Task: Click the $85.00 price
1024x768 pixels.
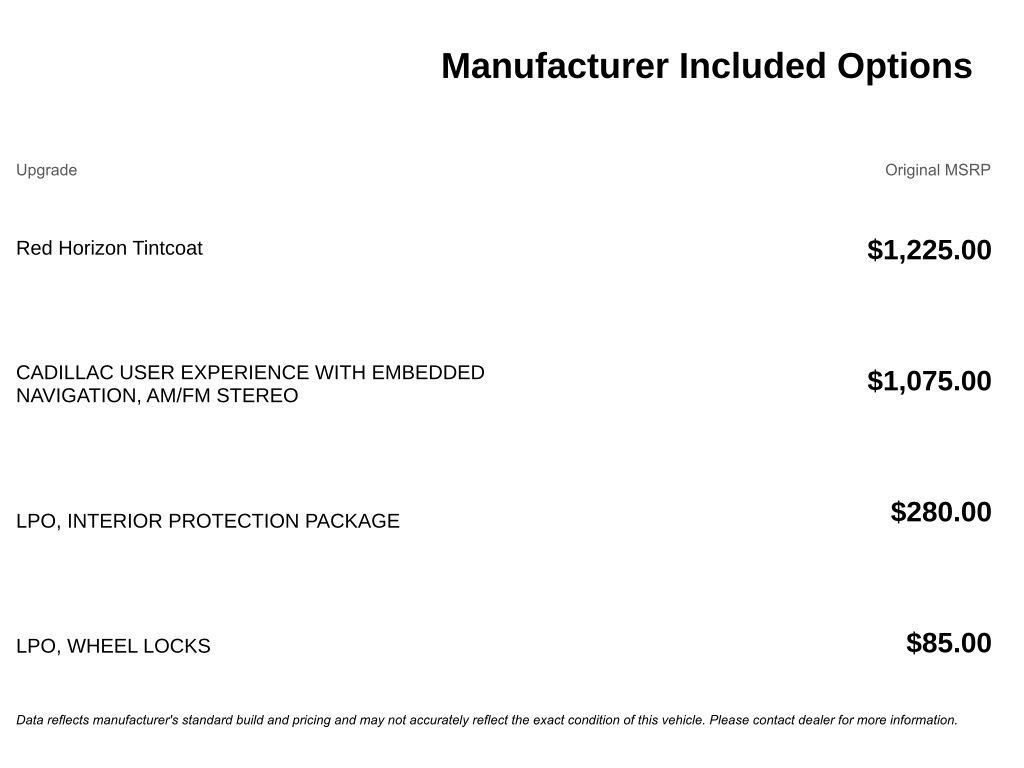Action: [949, 643]
